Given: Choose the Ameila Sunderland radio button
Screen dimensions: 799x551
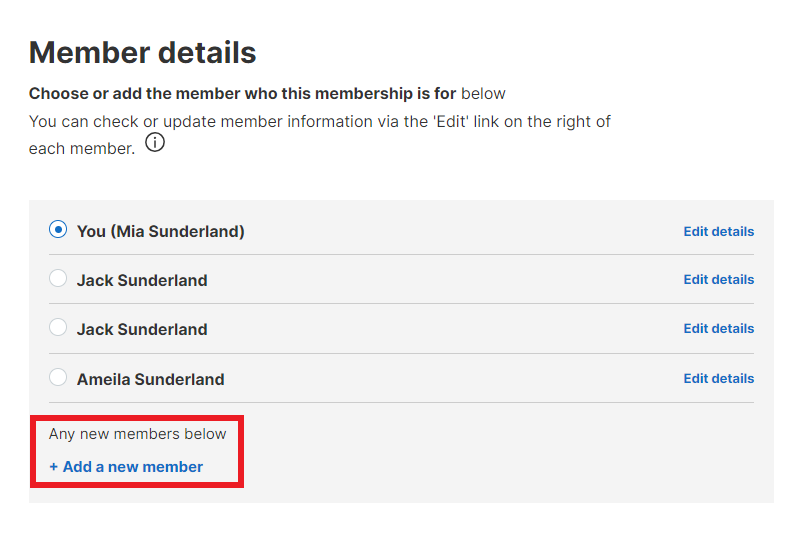Looking at the screenshot, I should 58,378.
